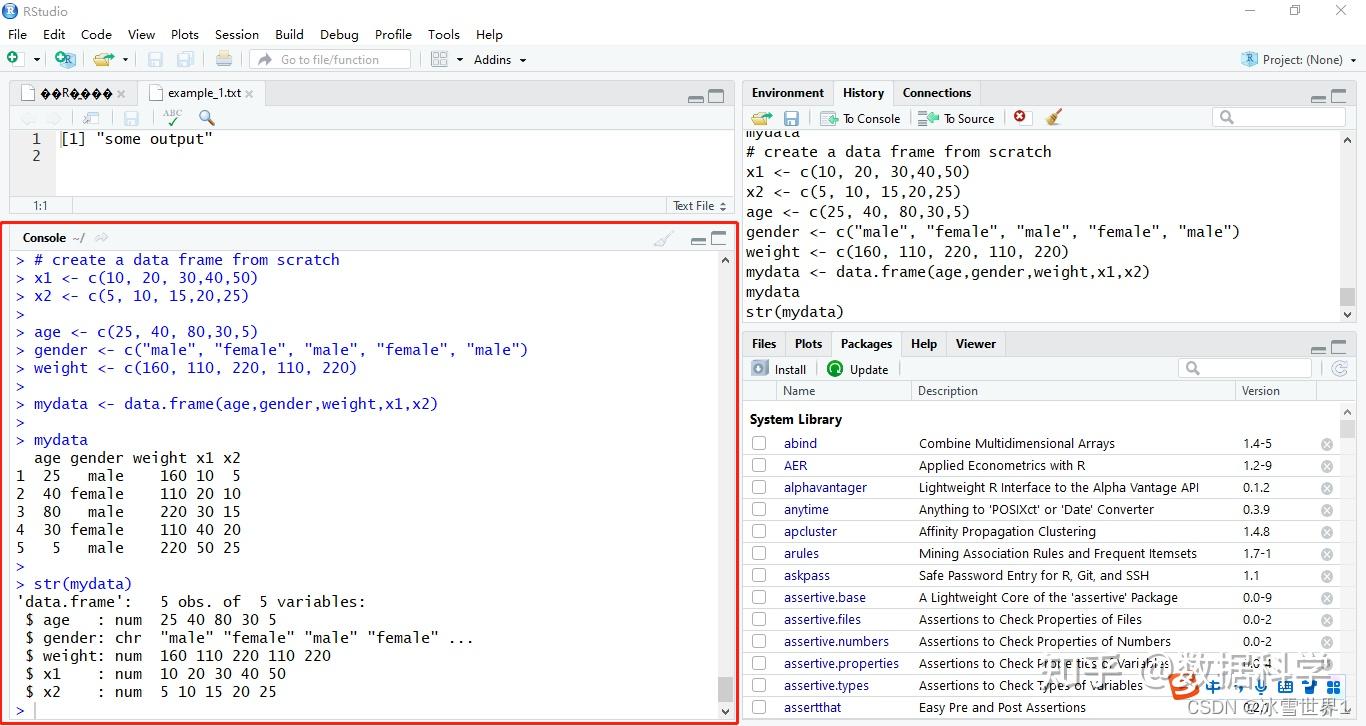Click the magnifier find icon in editor

pyautogui.click(x=206, y=118)
